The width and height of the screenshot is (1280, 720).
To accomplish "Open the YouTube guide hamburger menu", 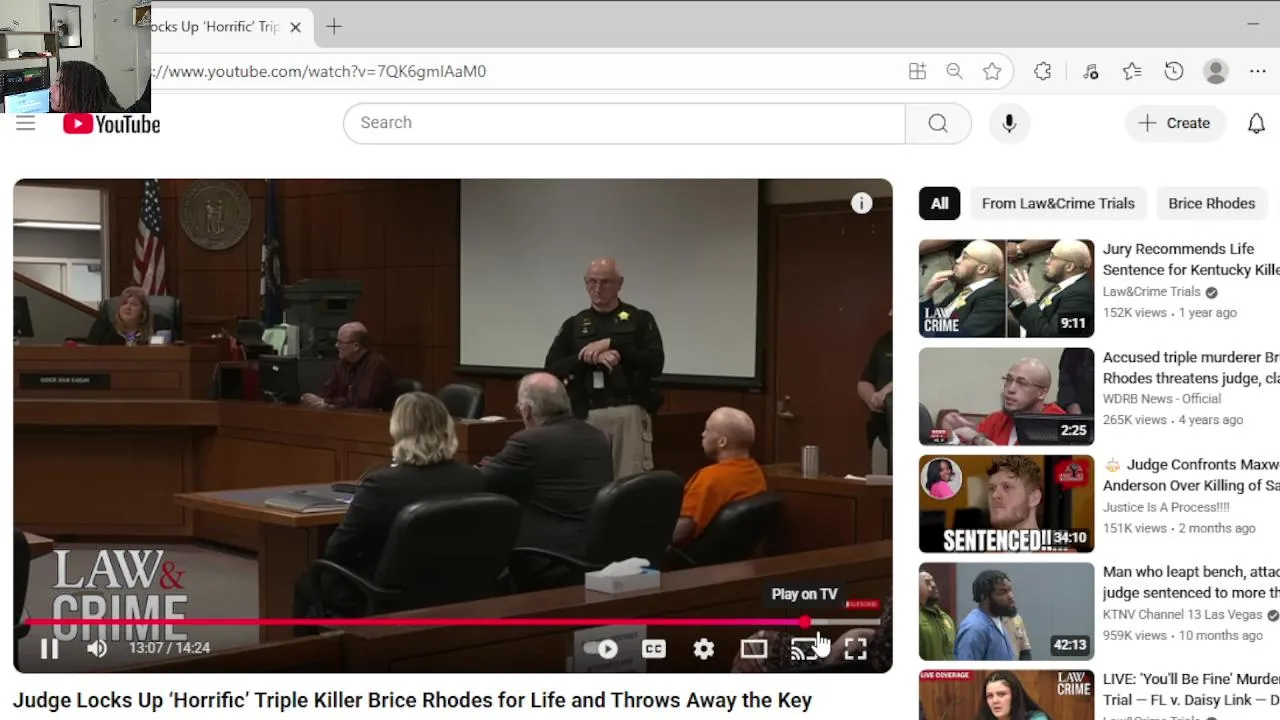I will point(26,123).
